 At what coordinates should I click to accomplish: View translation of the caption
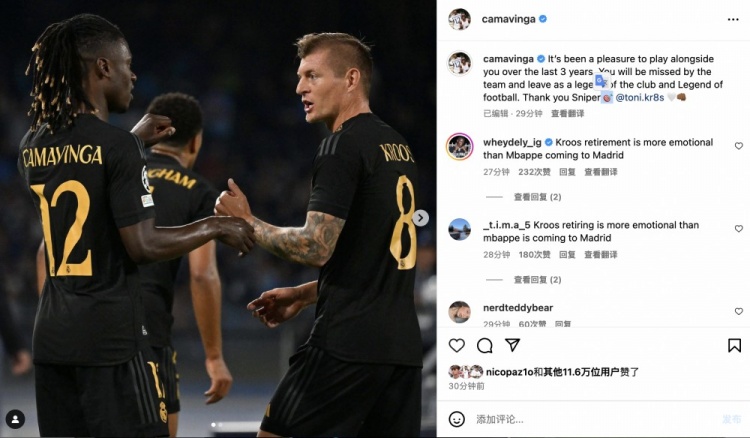(567, 113)
